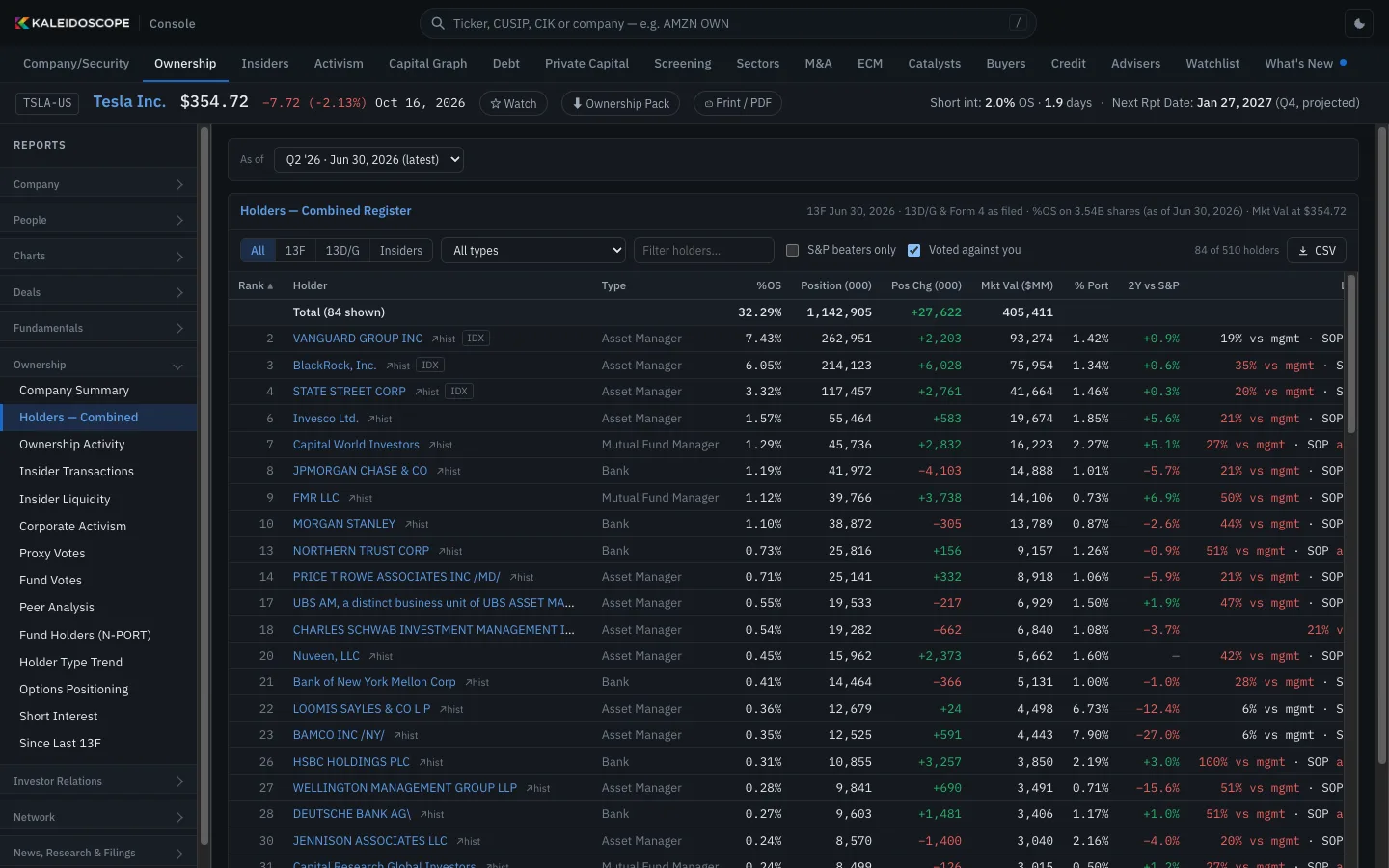This screenshot has width=1389, height=868.
Task: Open hist link for PRICE T ROWE ASSOCIATES
Action: pyautogui.click(x=522, y=577)
